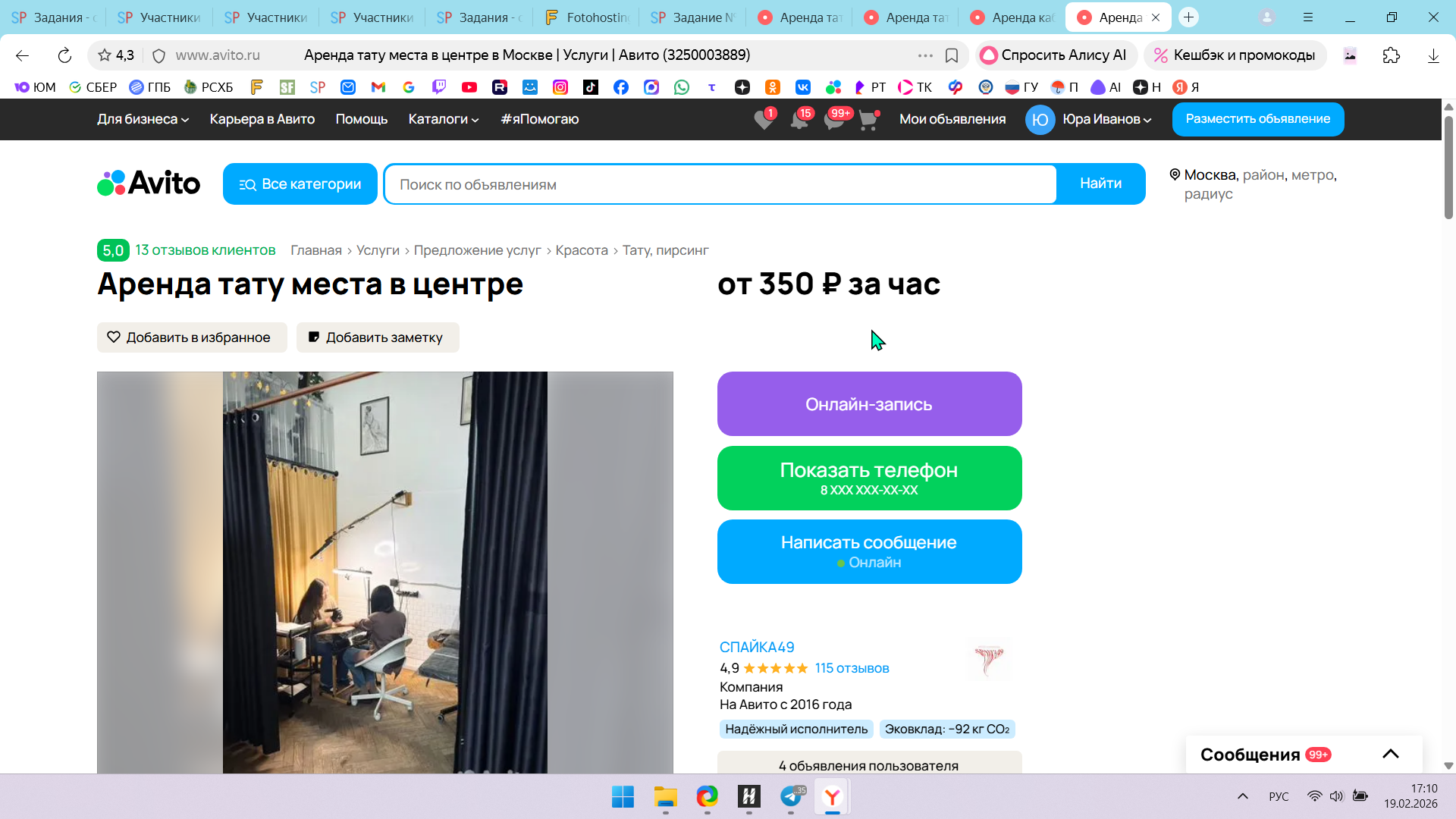Click the Avito logo
Screen dimensions: 1456x819
(149, 184)
